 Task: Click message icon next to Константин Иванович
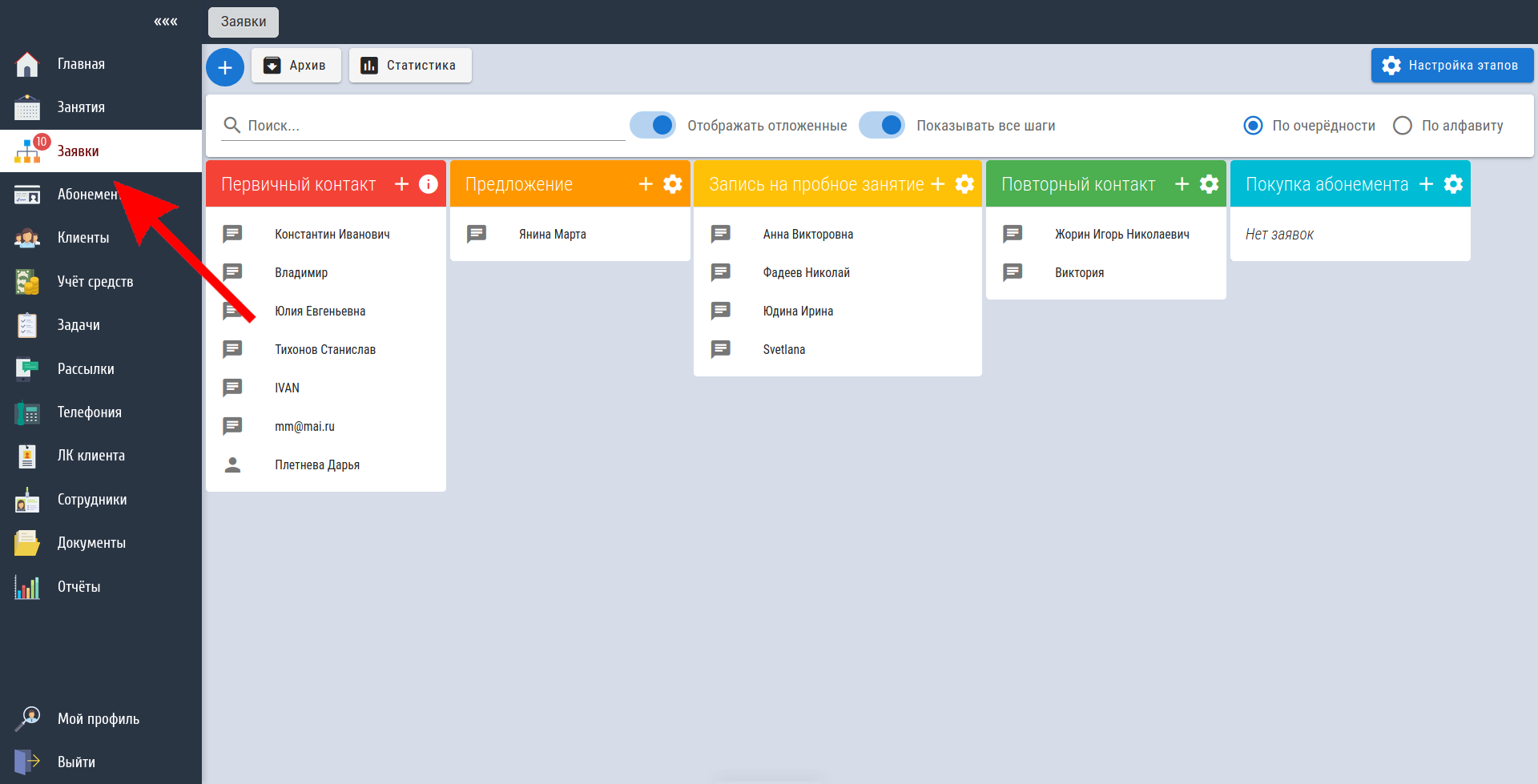(232, 234)
